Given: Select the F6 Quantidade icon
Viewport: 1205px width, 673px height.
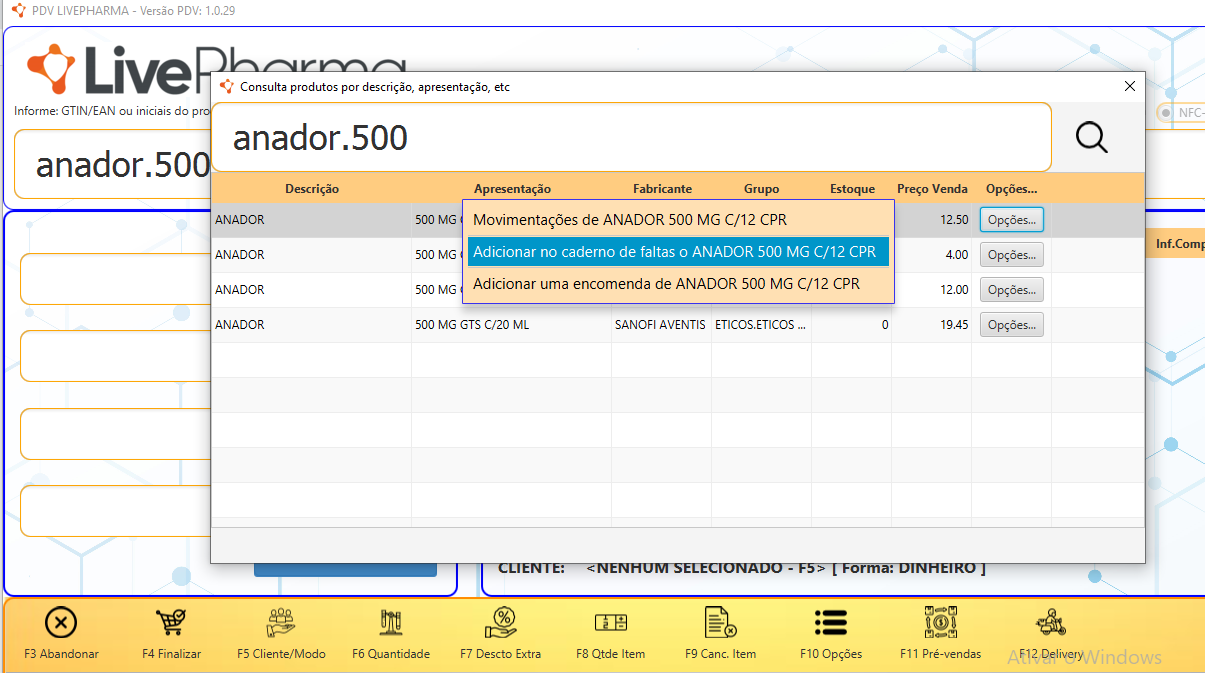Looking at the screenshot, I should click(391, 623).
